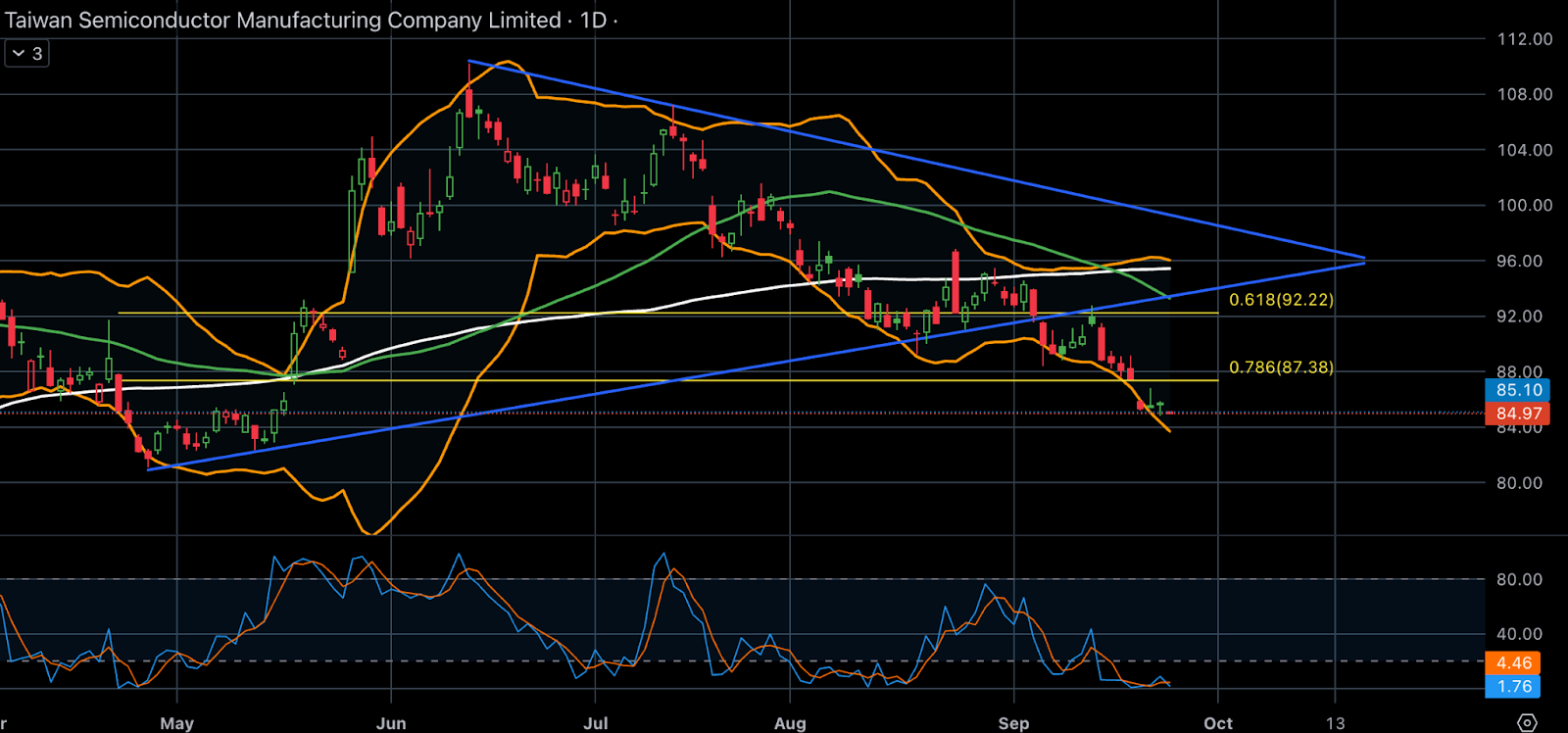
Task: Click the Jul label on time axis
Action: (595, 723)
